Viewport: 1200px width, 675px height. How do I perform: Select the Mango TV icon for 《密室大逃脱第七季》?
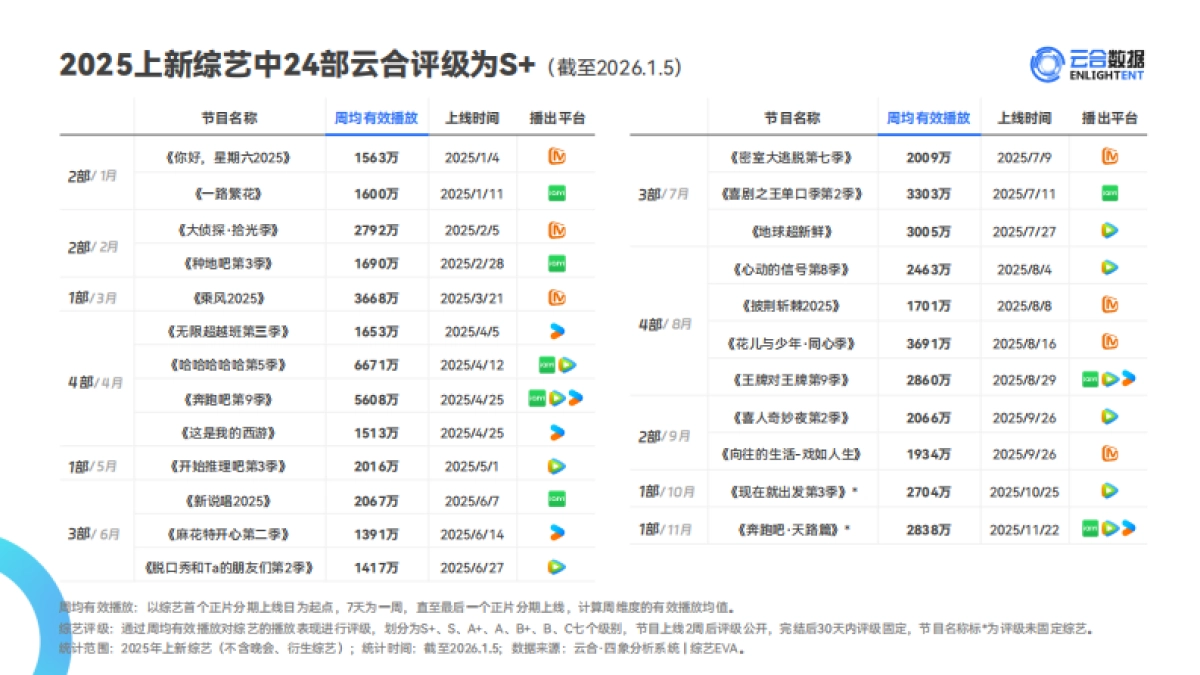coord(1110,157)
